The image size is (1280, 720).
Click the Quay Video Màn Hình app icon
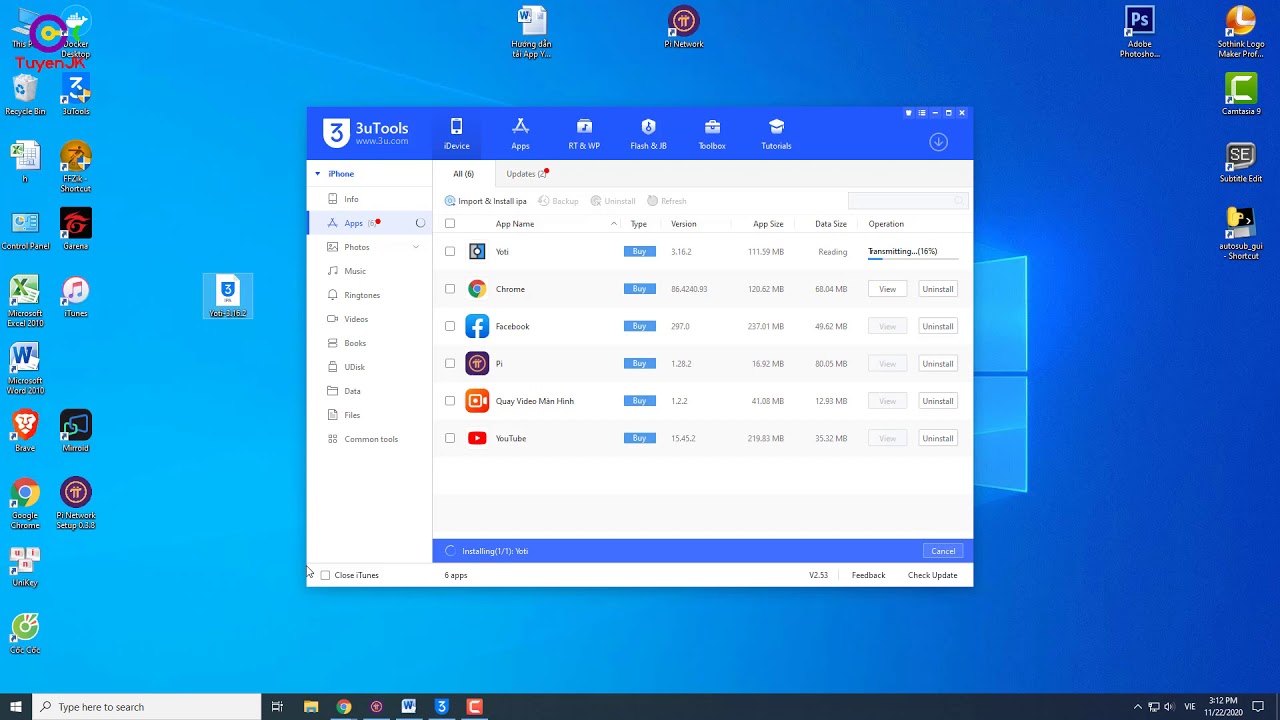tap(477, 401)
